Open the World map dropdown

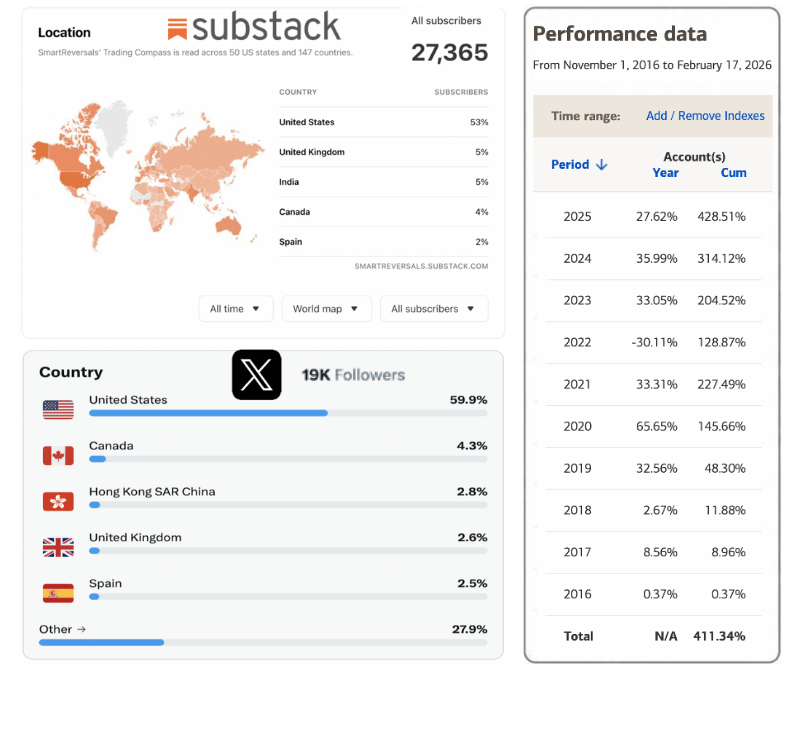point(327,309)
